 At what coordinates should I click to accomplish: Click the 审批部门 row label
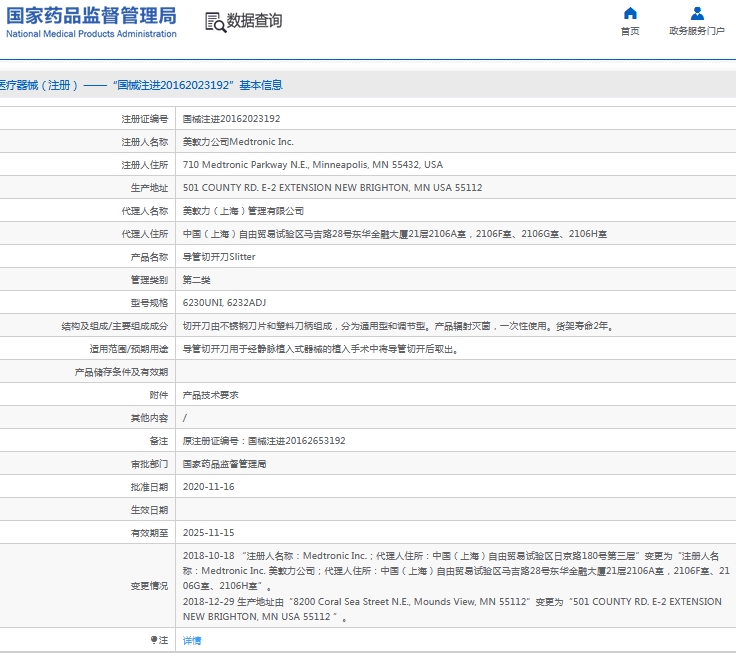[149, 464]
